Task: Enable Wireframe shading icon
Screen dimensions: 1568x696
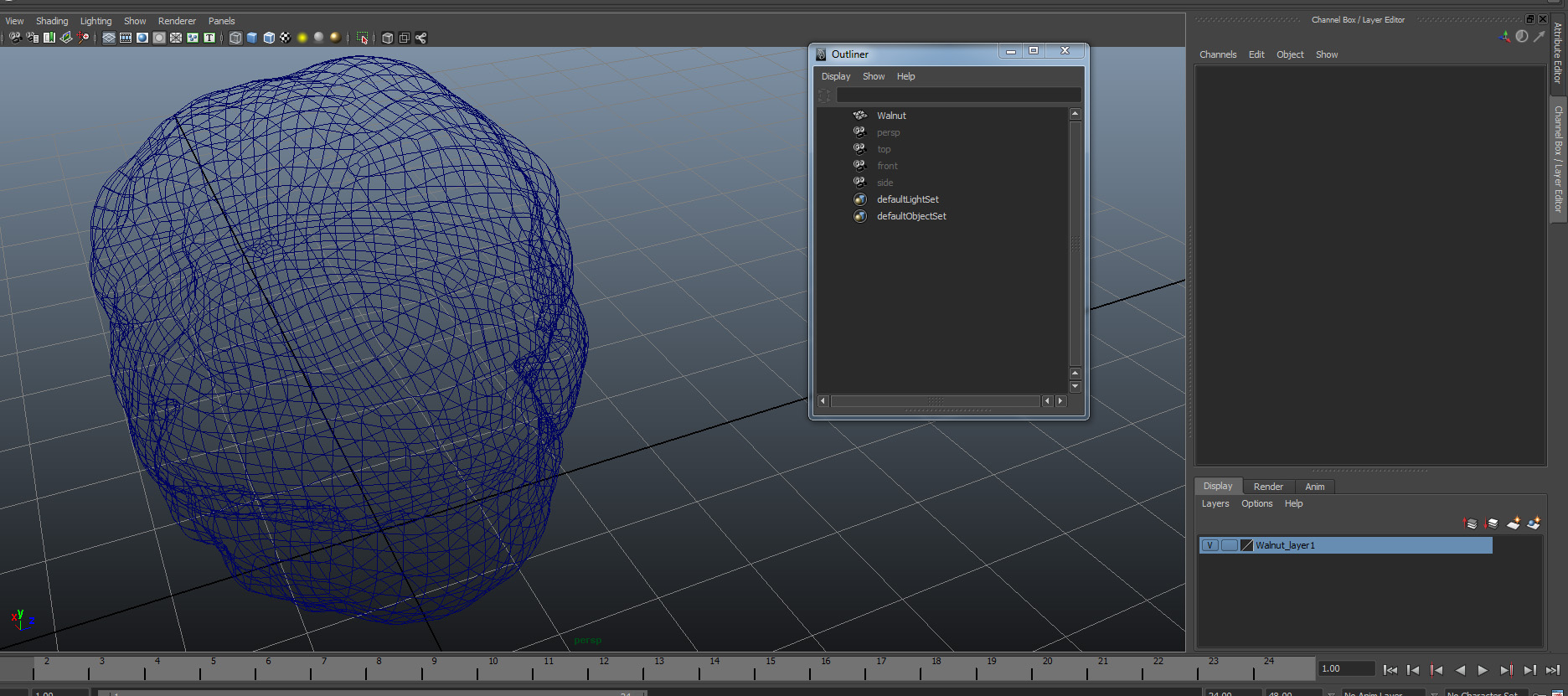Action: 235,38
